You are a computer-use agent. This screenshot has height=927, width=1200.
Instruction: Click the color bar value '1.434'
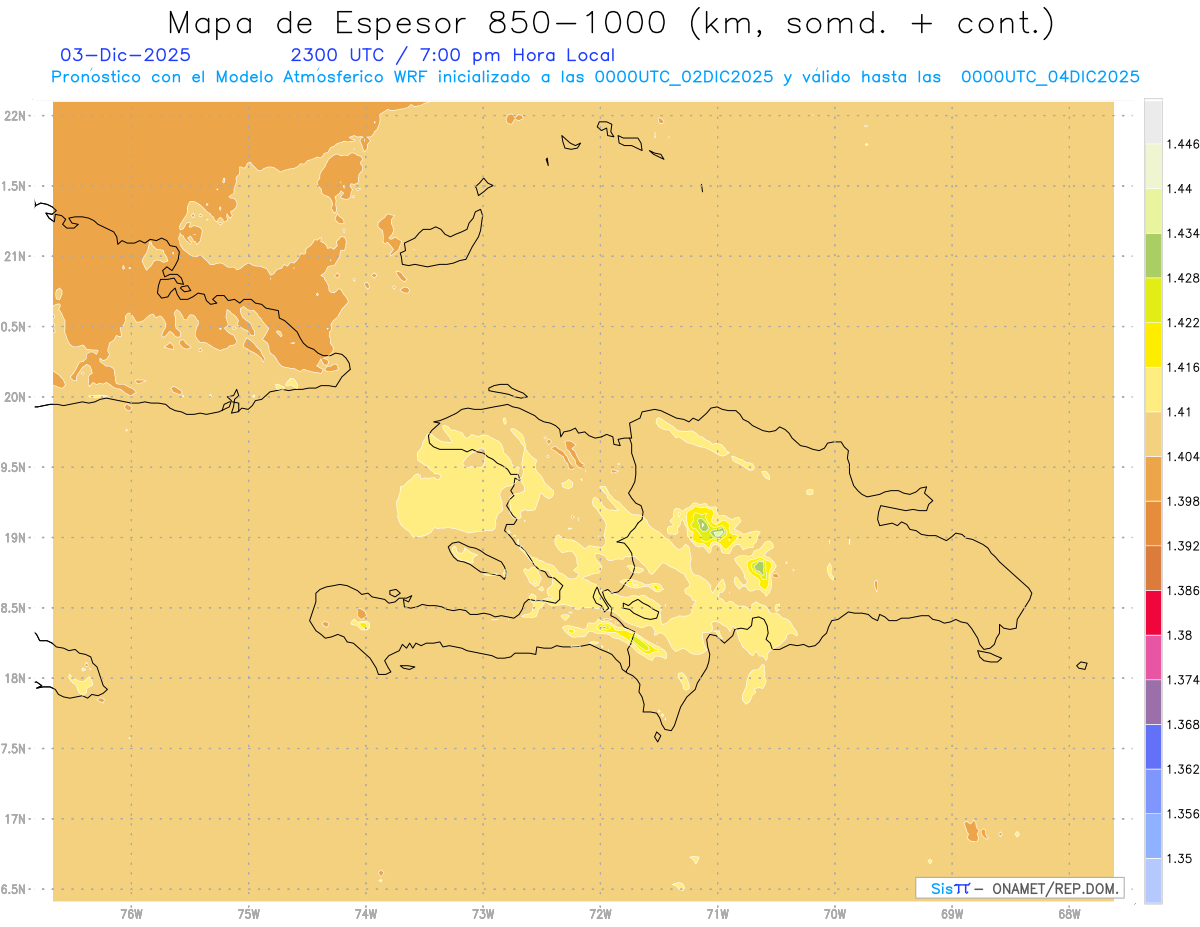point(1184,233)
